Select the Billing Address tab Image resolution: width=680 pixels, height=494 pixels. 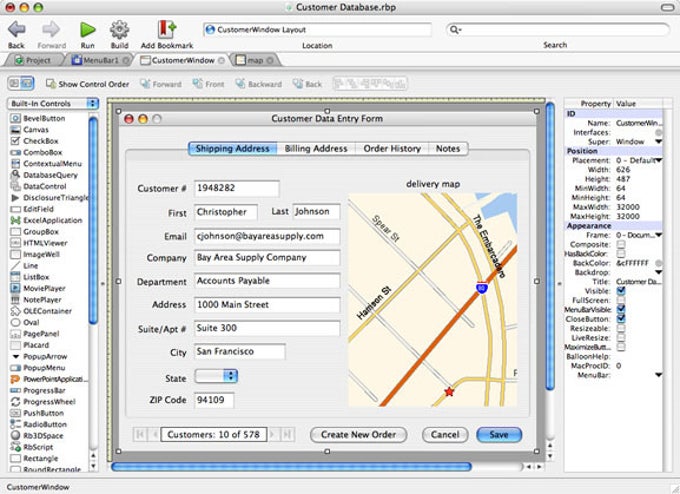[x=316, y=148]
